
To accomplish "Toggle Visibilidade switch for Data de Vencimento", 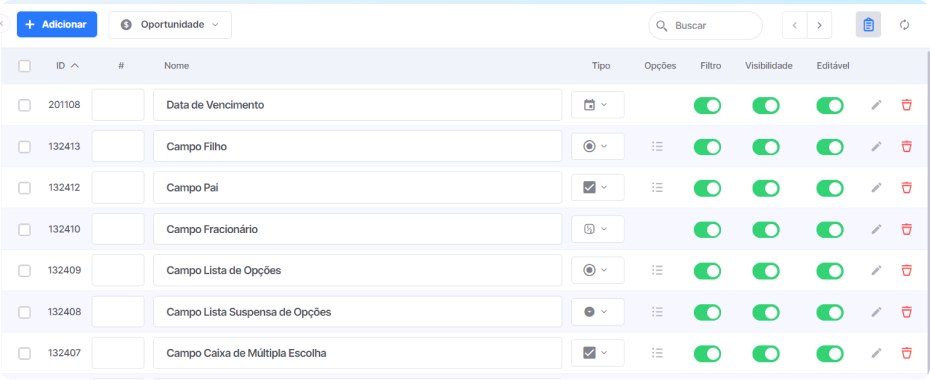I will click(766, 106).
